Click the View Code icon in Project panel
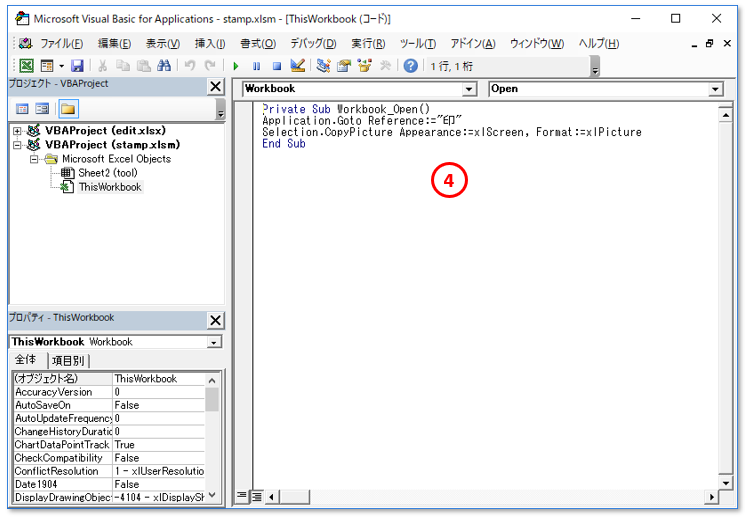Screen dimensions: 747x522 click(x=22, y=109)
